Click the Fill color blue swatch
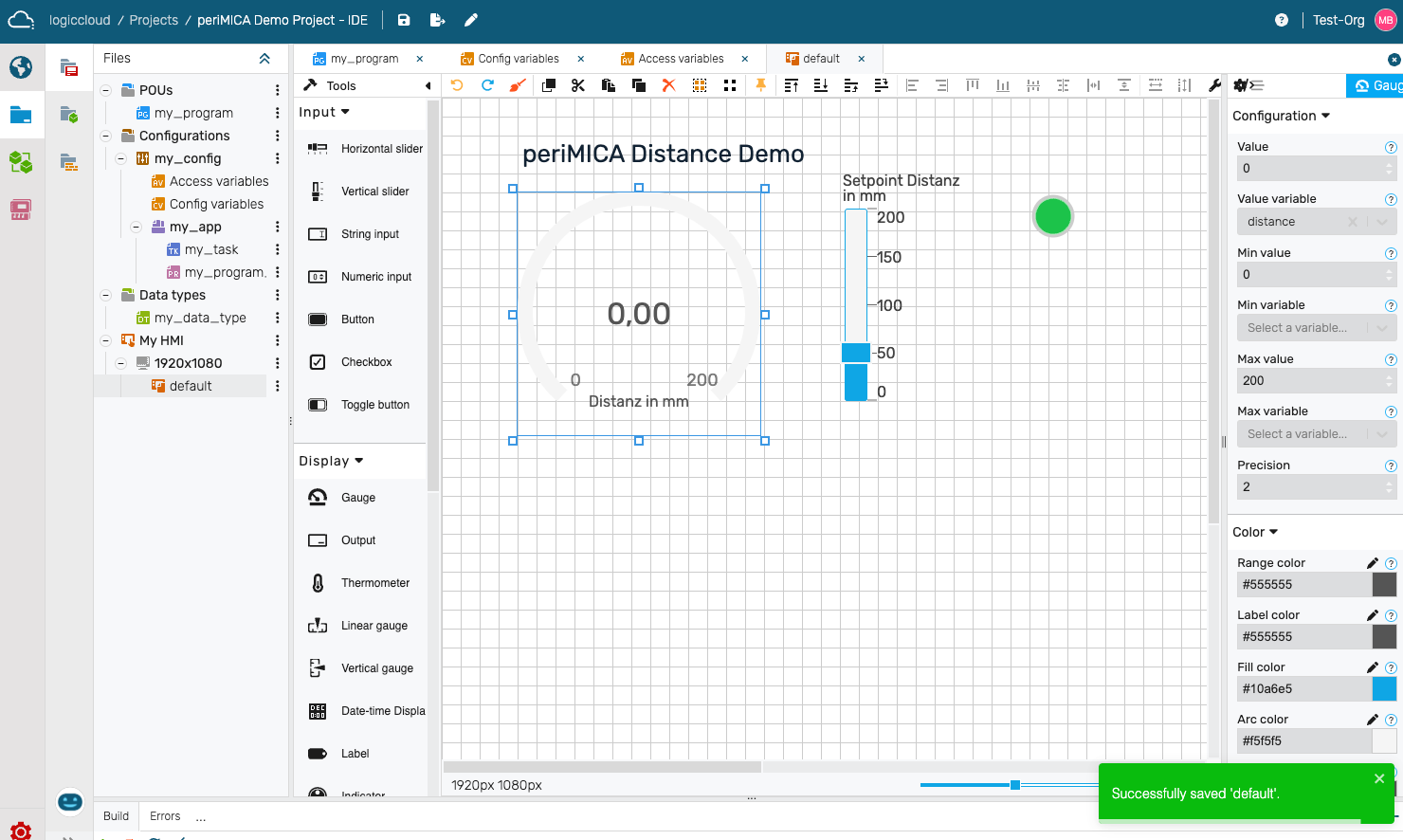The image size is (1403, 840). point(1384,689)
